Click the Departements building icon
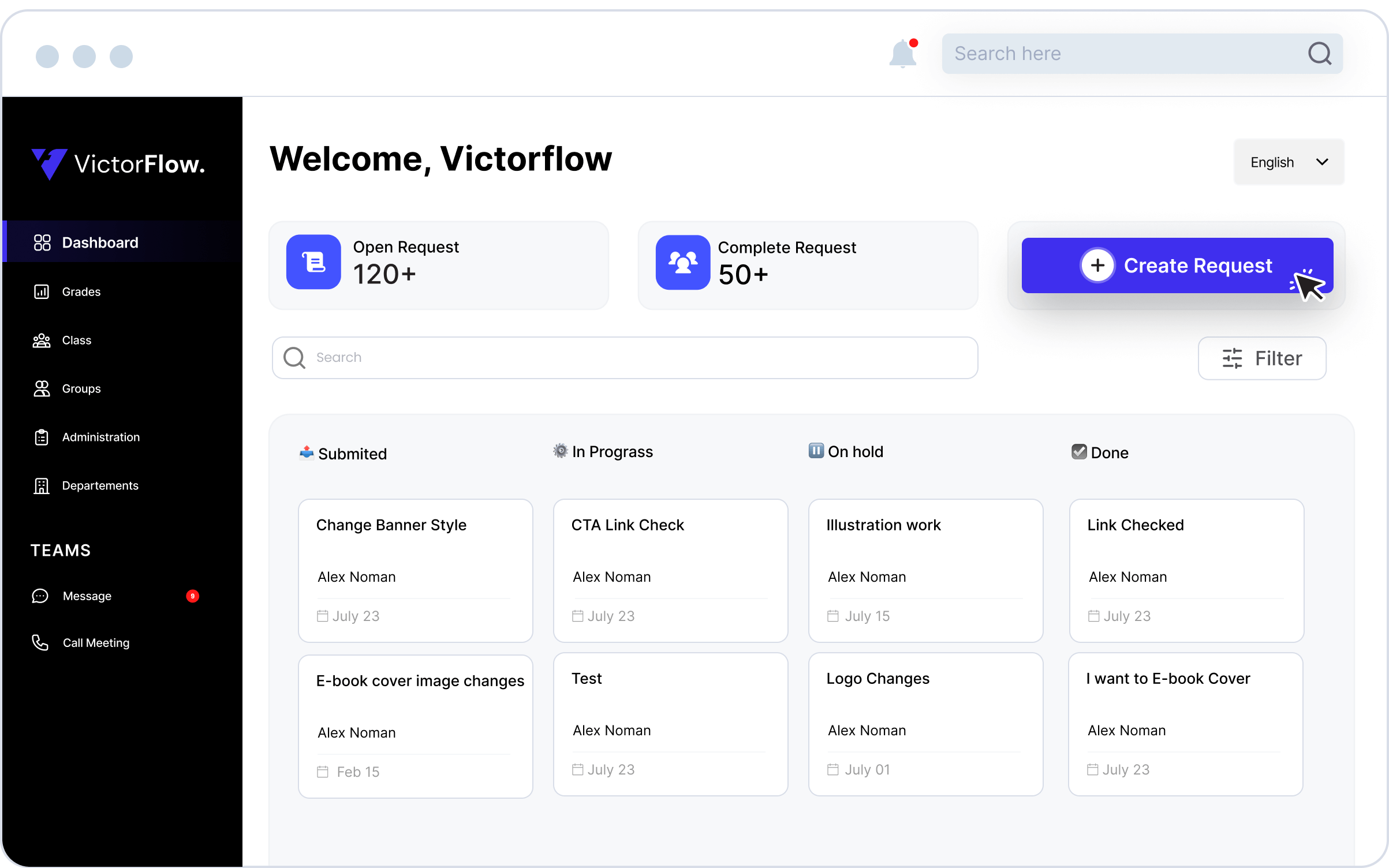Viewport: 1389px width, 868px height. 42,486
